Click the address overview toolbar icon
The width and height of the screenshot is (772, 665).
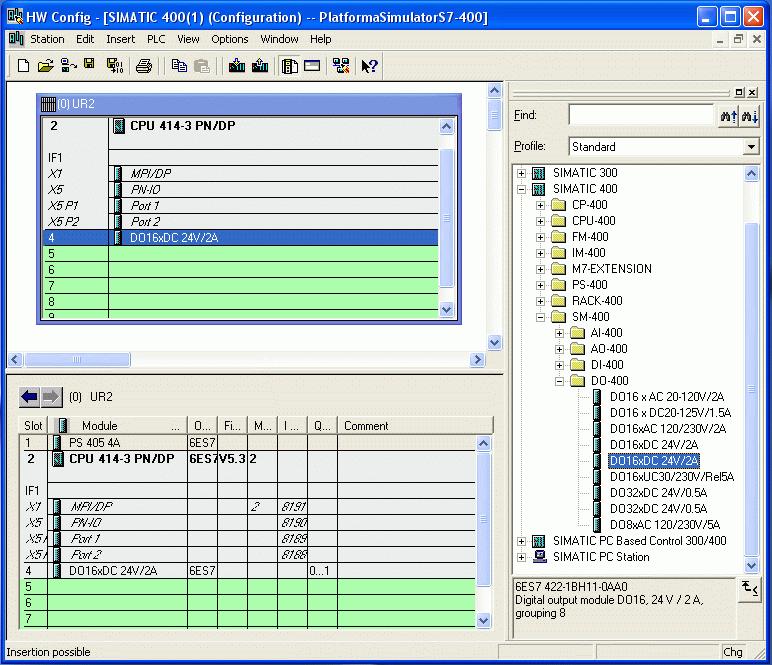[312, 65]
